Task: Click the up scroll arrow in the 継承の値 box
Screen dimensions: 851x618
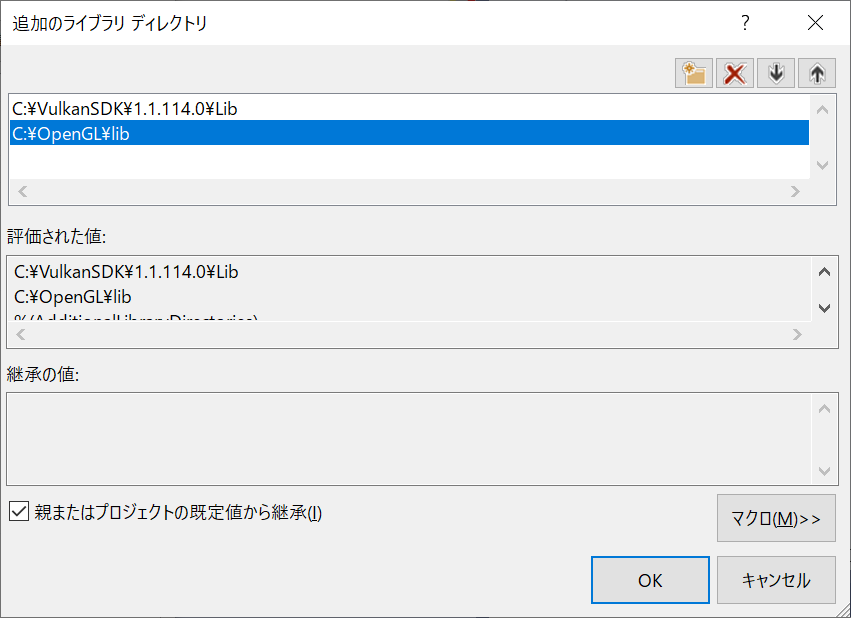Action: [824, 409]
